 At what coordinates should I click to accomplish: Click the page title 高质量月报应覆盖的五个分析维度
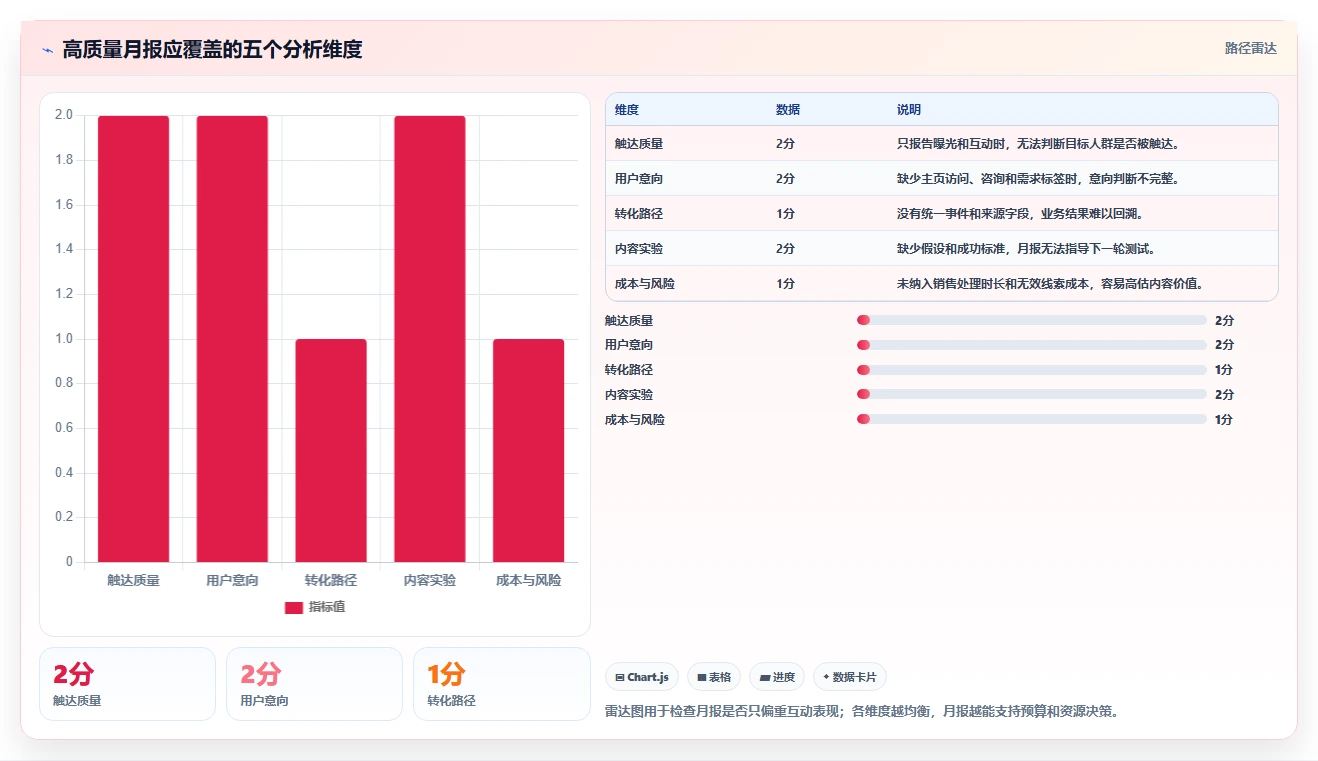pyautogui.click(x=212, y=49)
